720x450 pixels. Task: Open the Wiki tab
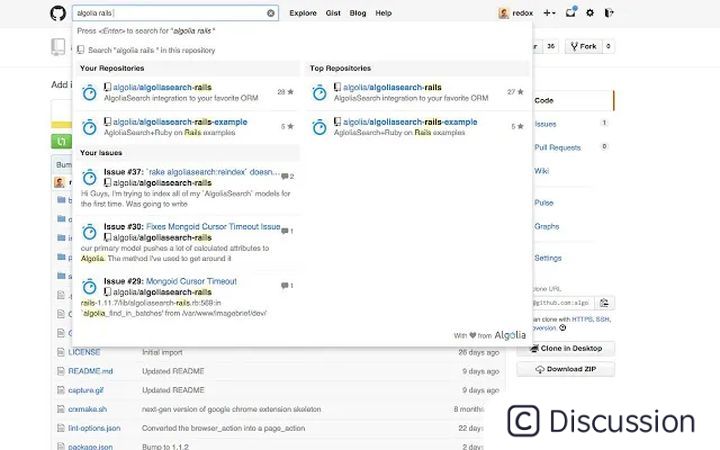coord(541,171)
